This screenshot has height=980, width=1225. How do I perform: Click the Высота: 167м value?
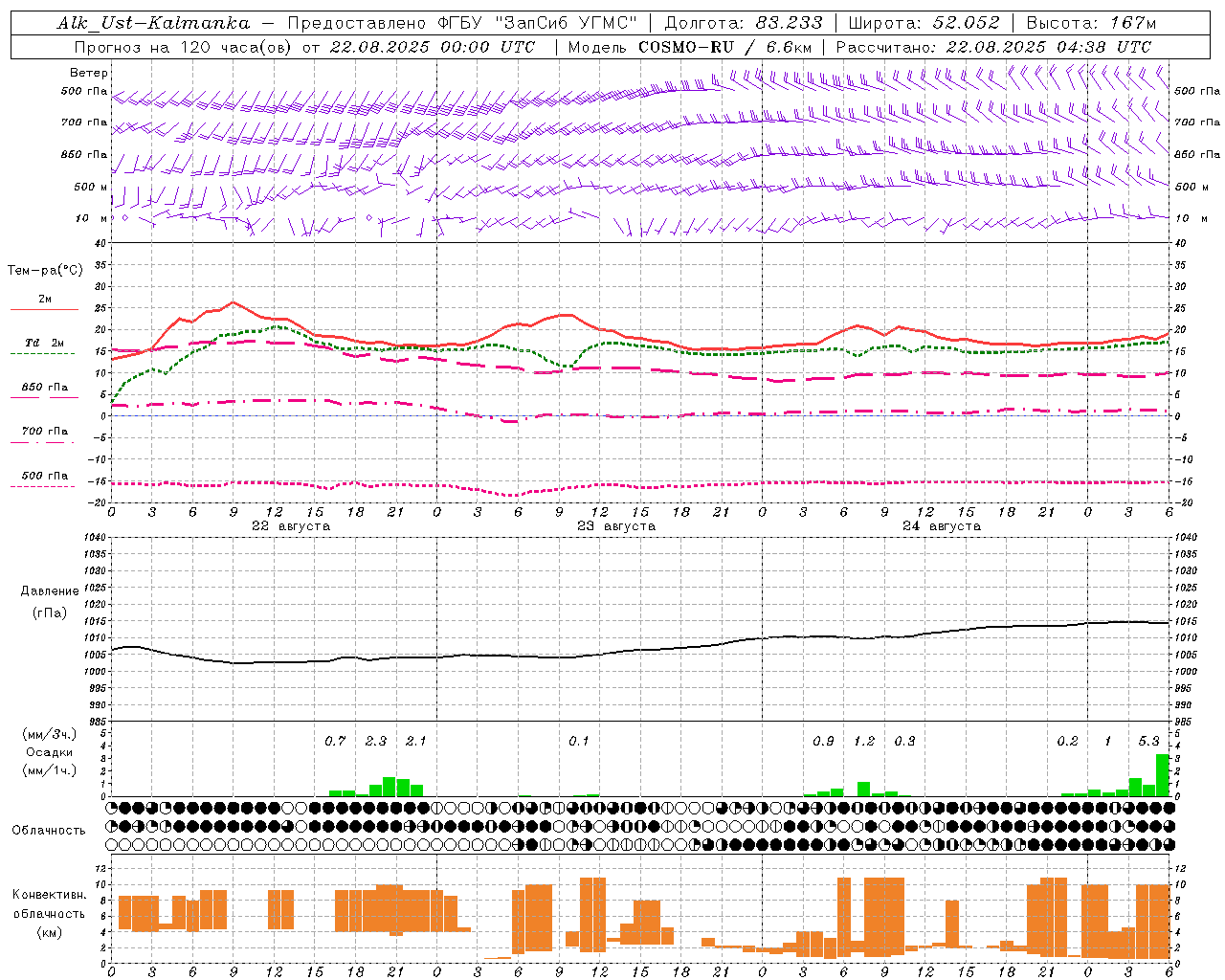coord(1091,23)
